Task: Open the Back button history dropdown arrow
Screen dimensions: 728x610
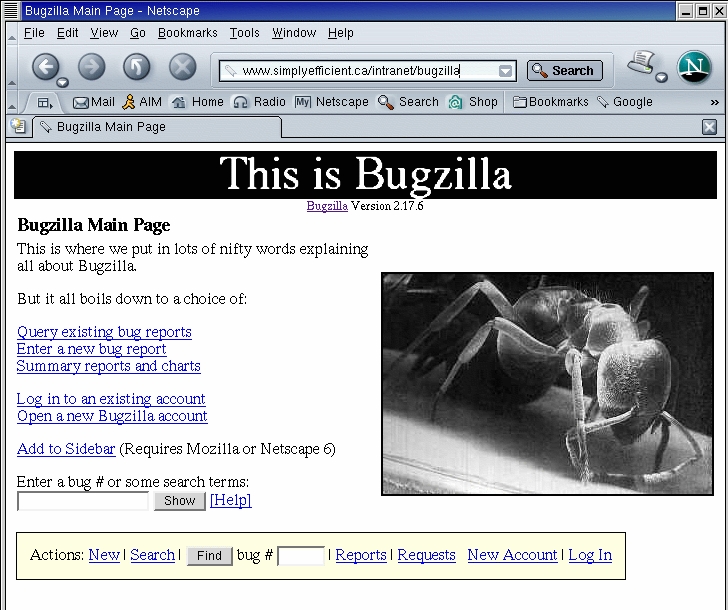Action: [x=62, y=81]
